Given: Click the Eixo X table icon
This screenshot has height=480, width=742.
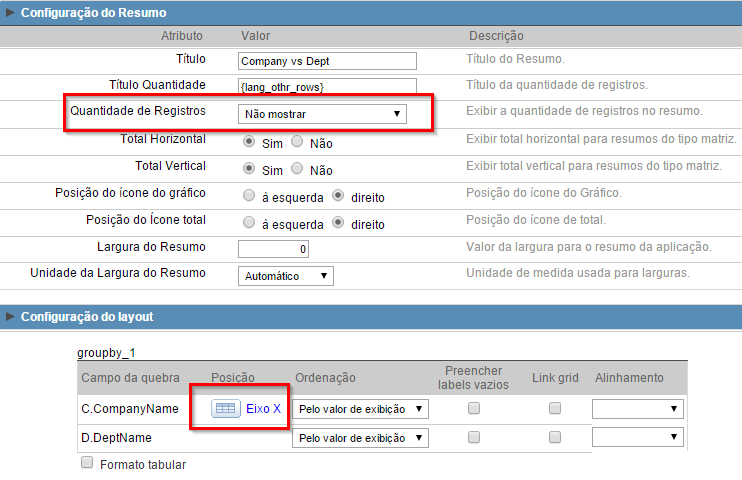Looking at the screenshot, I should tap(225, 408).
